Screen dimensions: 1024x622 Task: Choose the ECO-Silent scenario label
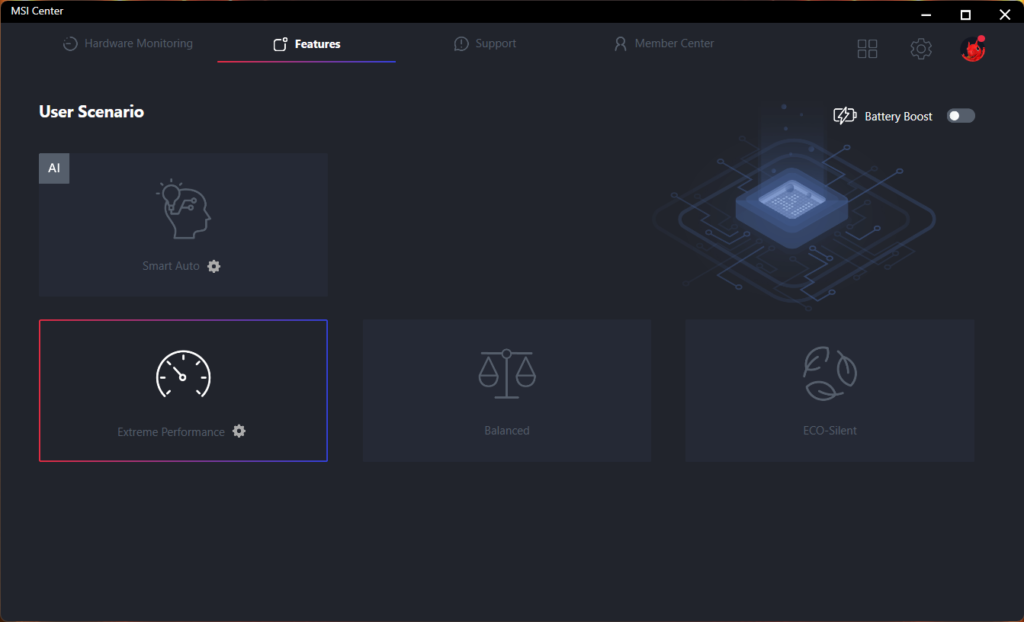(x=830, y=431)
